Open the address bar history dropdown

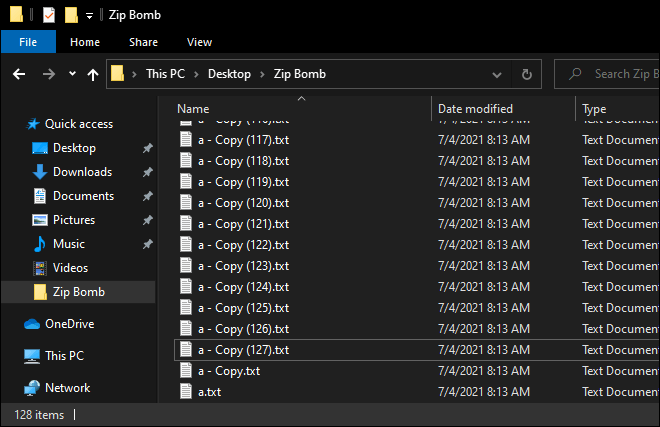497,75
